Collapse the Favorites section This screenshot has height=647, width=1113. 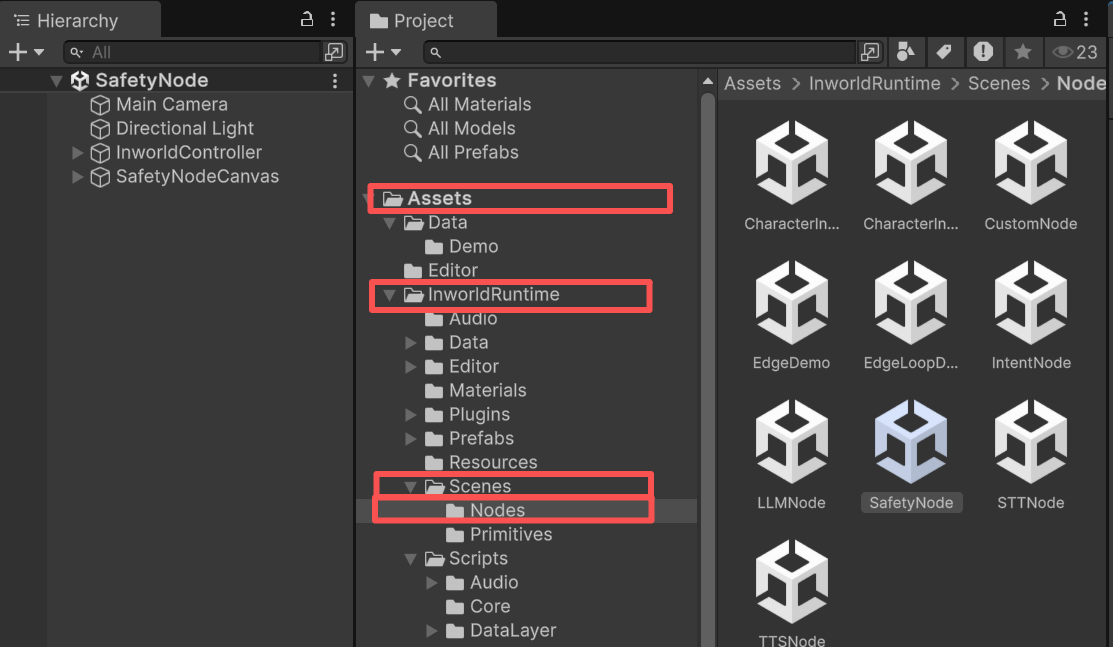point(368,81)
